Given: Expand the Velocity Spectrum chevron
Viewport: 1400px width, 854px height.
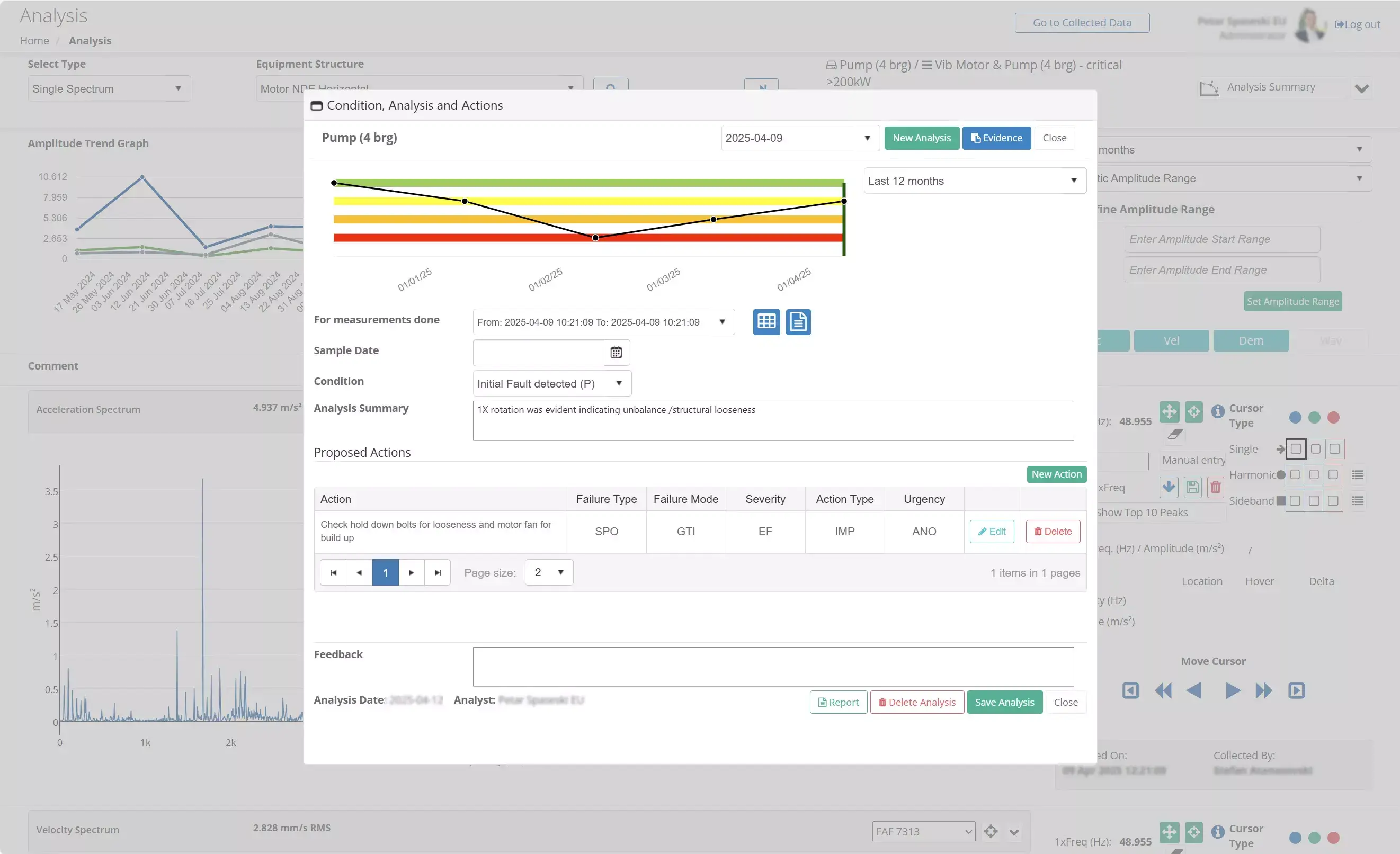Looking at the screenshot, I should 1014,832.
